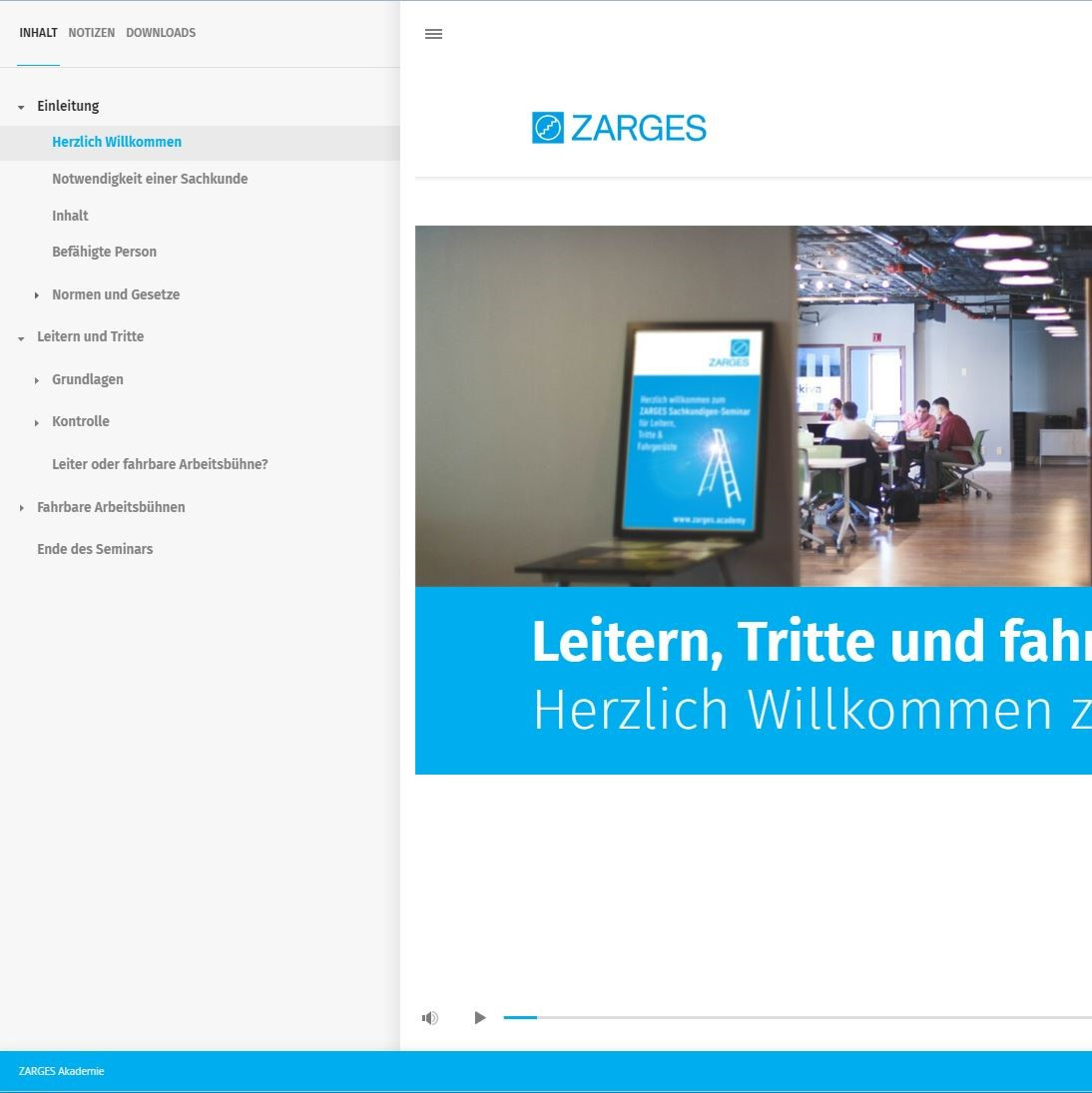
Task: Open Notwendigkeit einer Sachkunde lesson
Action: (x=150, y=179)
